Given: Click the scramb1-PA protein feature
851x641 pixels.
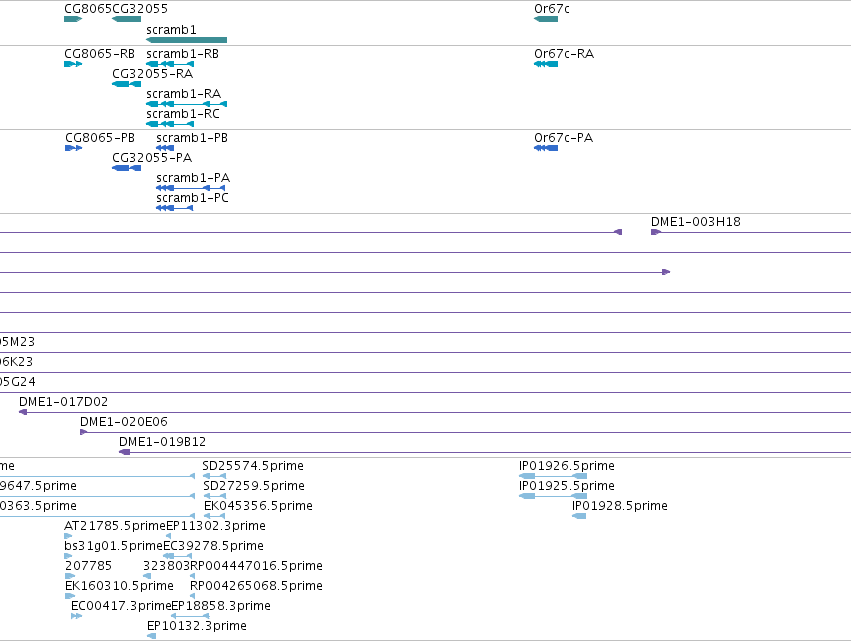Looking at the screenshot, I should (x=190, y=188).
